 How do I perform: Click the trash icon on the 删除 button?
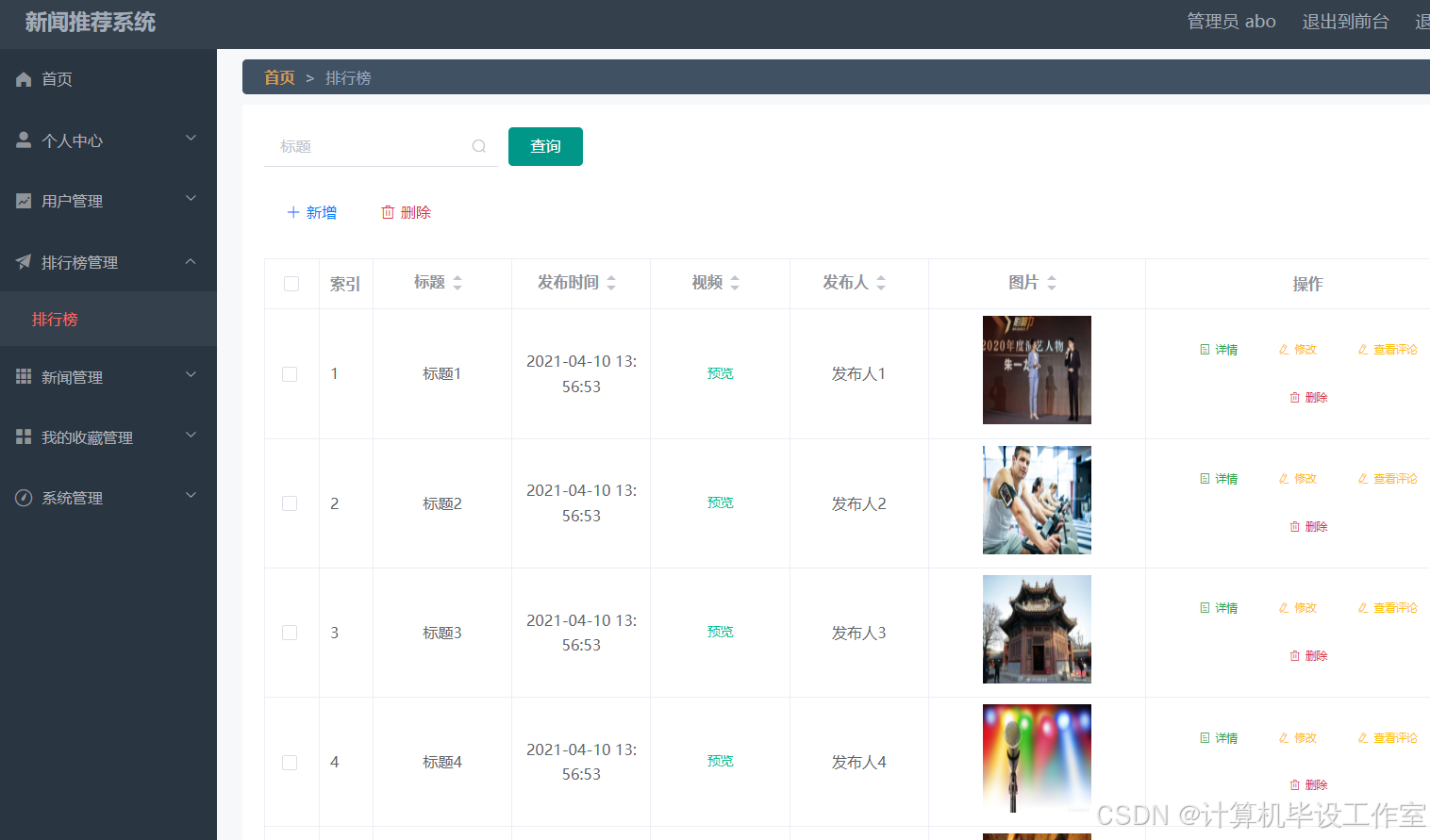click(387, 212)
